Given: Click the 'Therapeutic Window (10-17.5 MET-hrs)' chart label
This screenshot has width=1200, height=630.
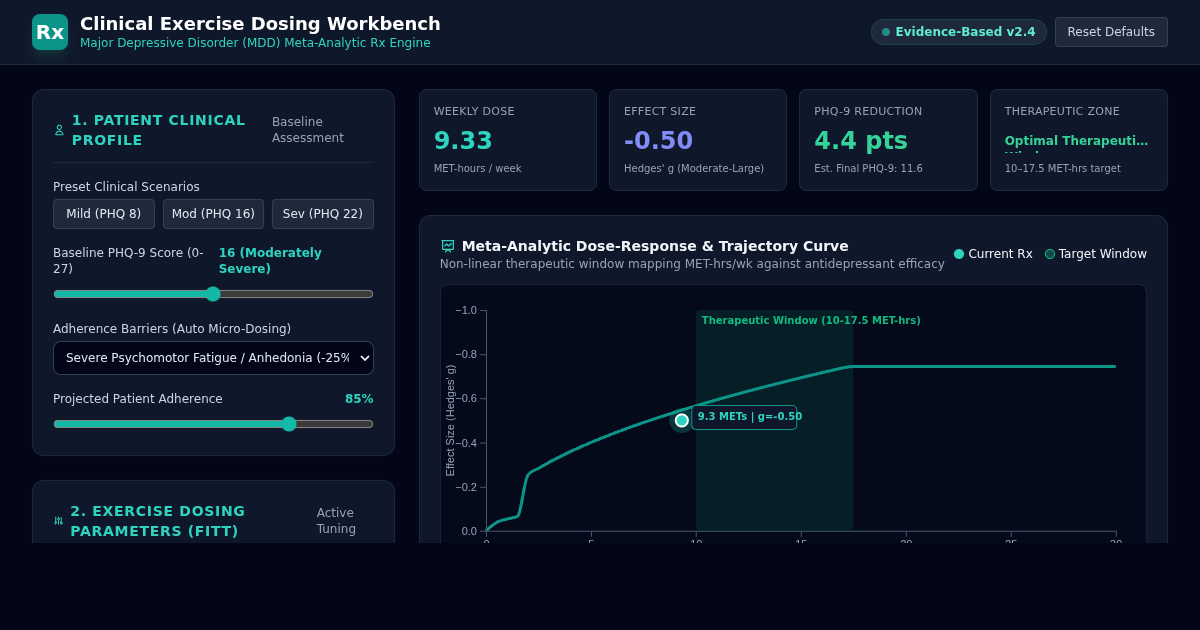Looking at the screenshot, I should pos(811,321).
